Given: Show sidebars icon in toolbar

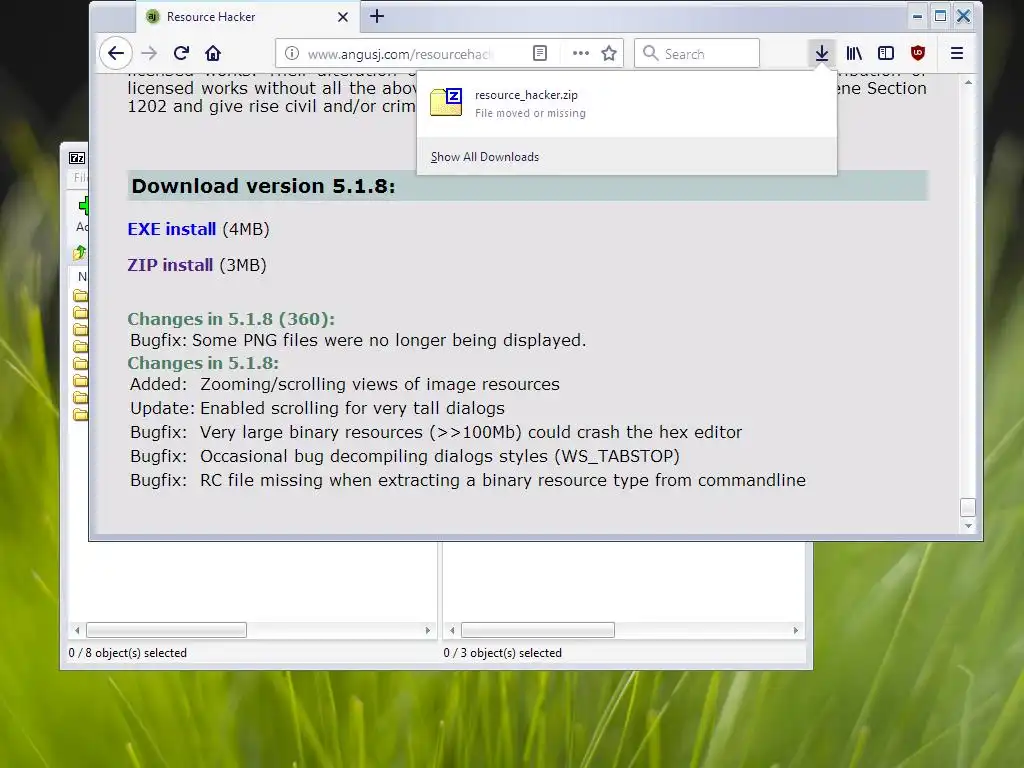Looking at the screenshot, I should pyautogui.click(x=886, y=53).
